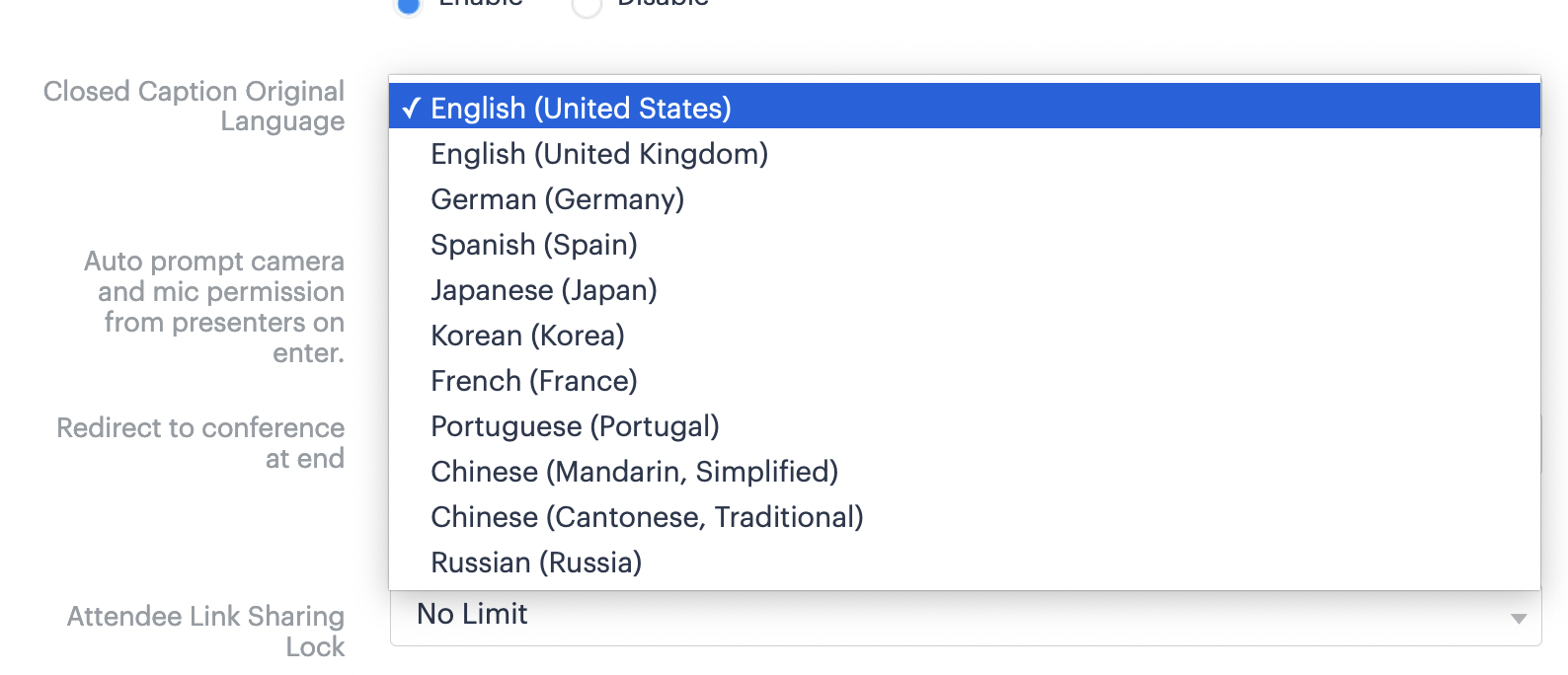
Task: Pick Portuguese (Portugal) in the list
Action: click(x=575, y=426)
